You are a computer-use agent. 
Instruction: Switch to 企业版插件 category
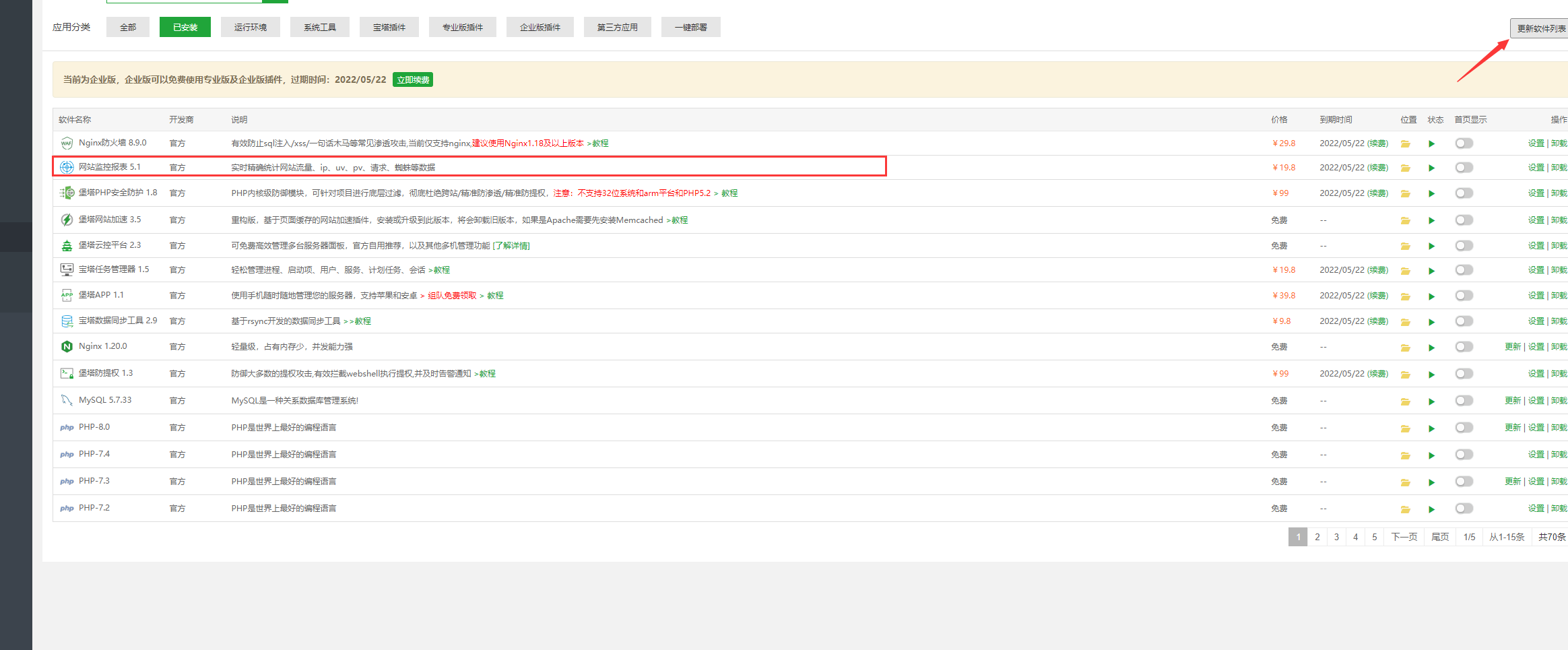click(x=540, y=27)
